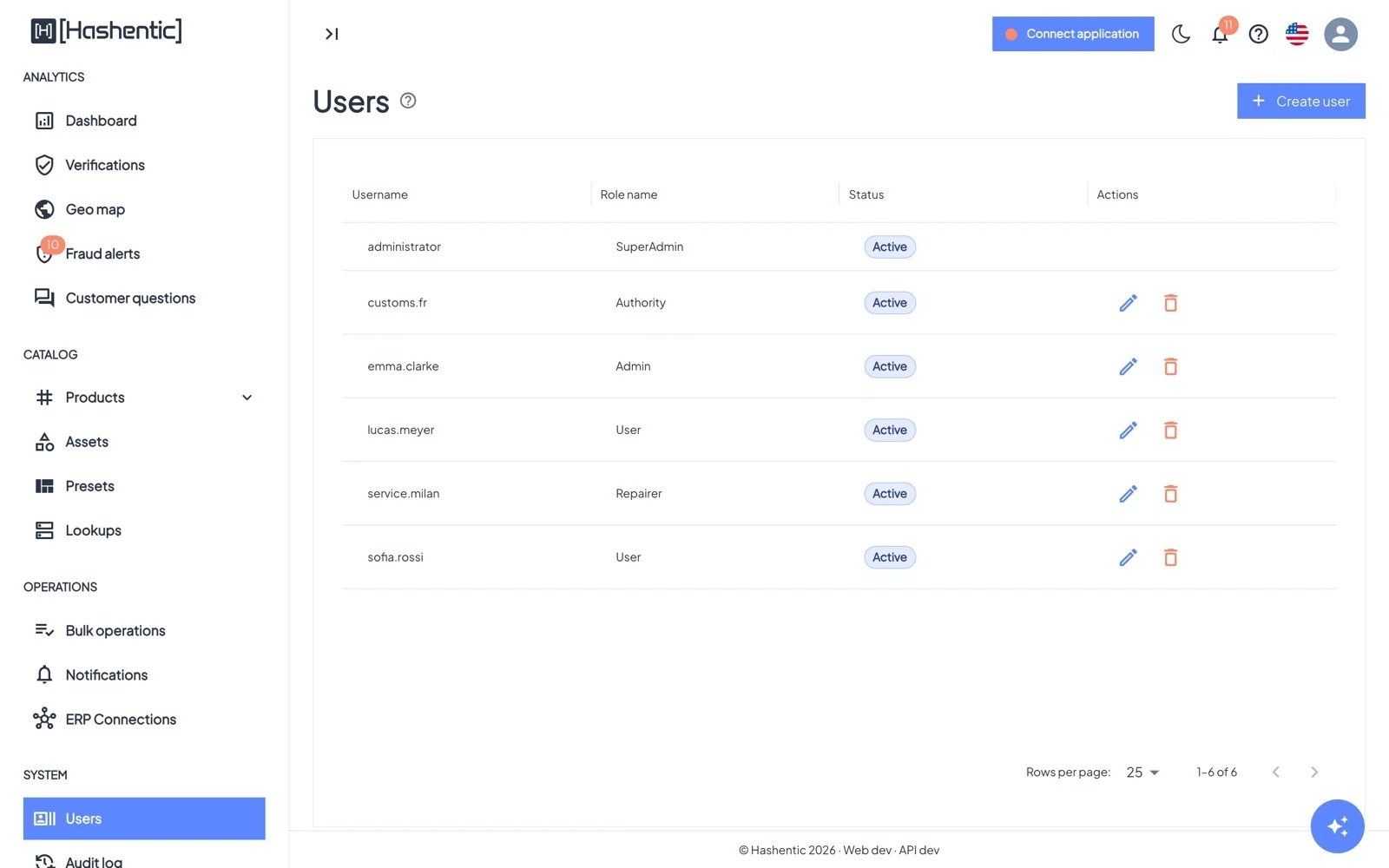The image size is (1389, 868).
Task: Delete the service.milan user
Action: point(1170,494)
